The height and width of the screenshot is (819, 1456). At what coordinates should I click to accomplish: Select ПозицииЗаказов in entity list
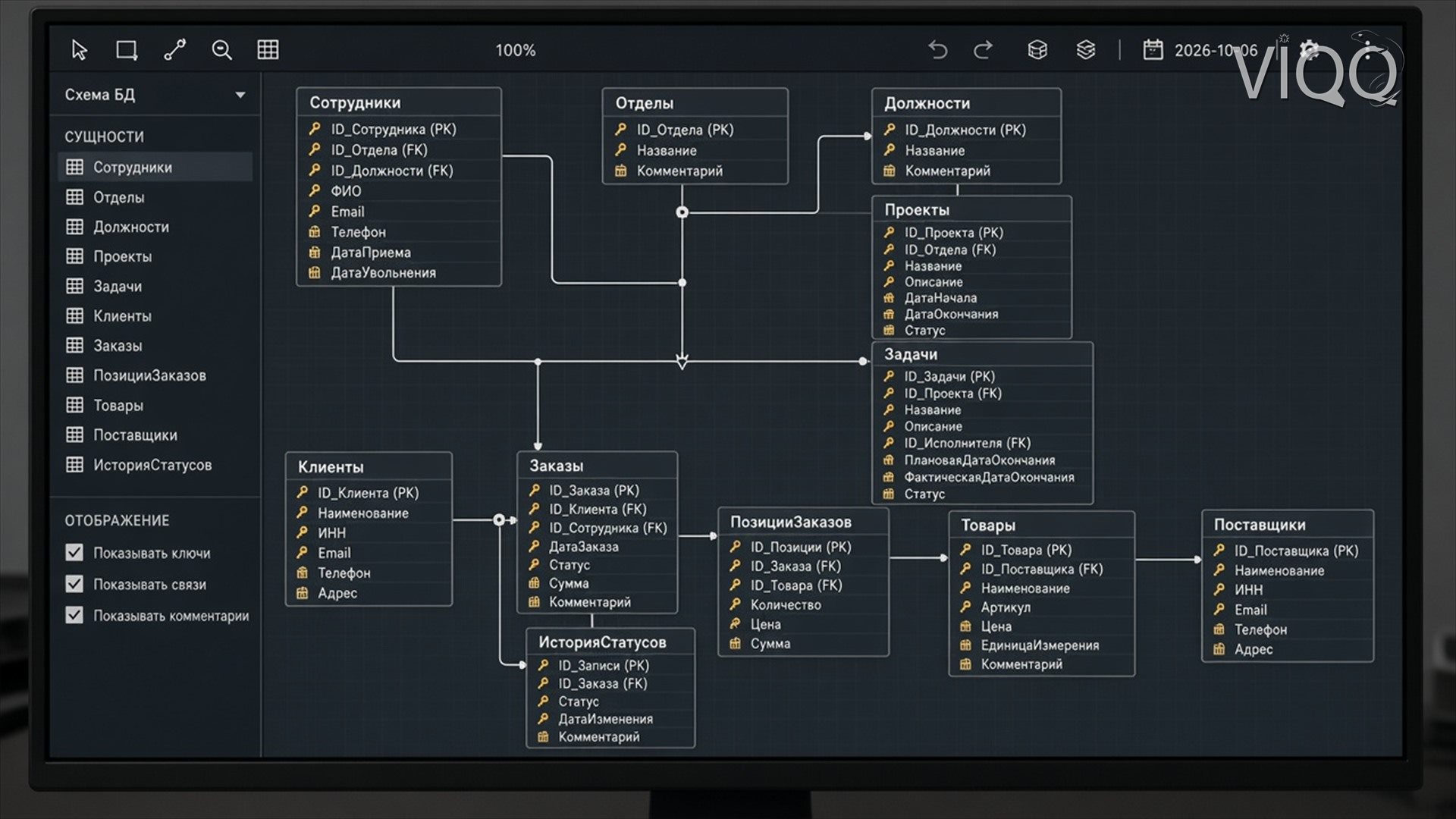click(155, 375)
